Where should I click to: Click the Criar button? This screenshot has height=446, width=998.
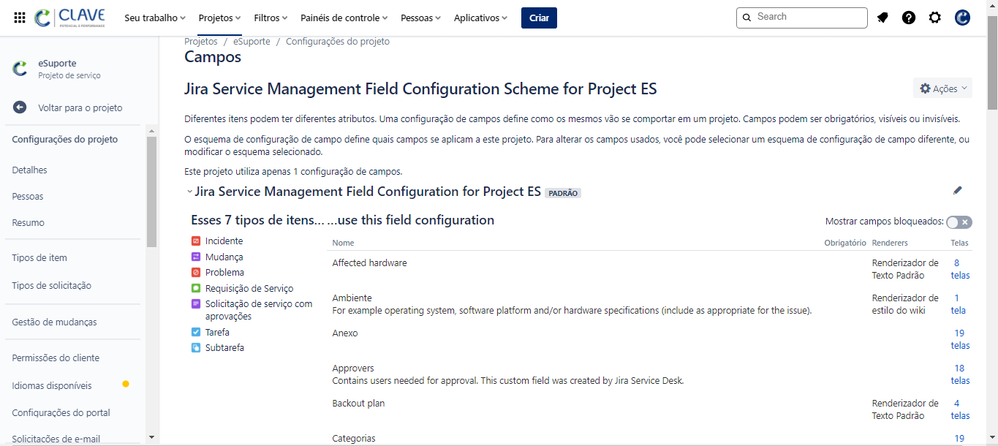pyautogui.click(x=538, y=18)
